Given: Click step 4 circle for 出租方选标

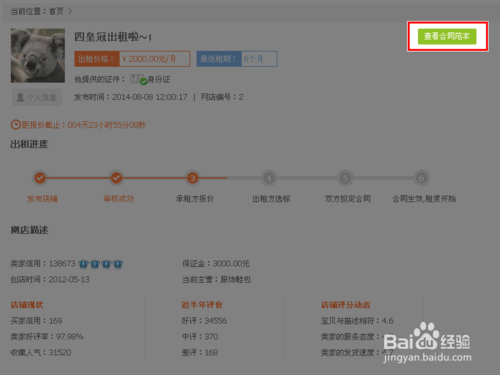Looking at the screenshot, I should (x=269, y=178).
